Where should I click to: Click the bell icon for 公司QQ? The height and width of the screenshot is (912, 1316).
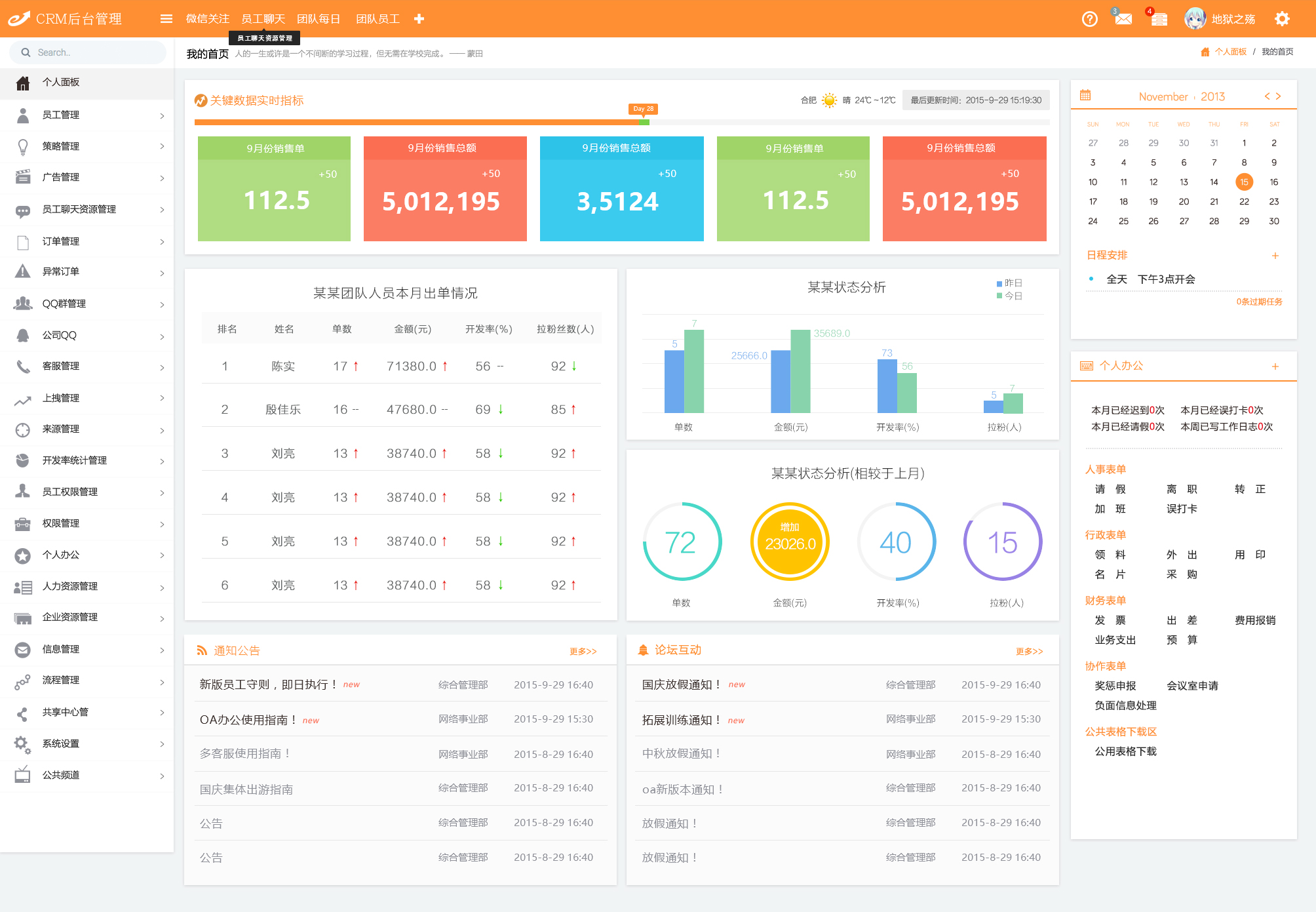(23, 335)
